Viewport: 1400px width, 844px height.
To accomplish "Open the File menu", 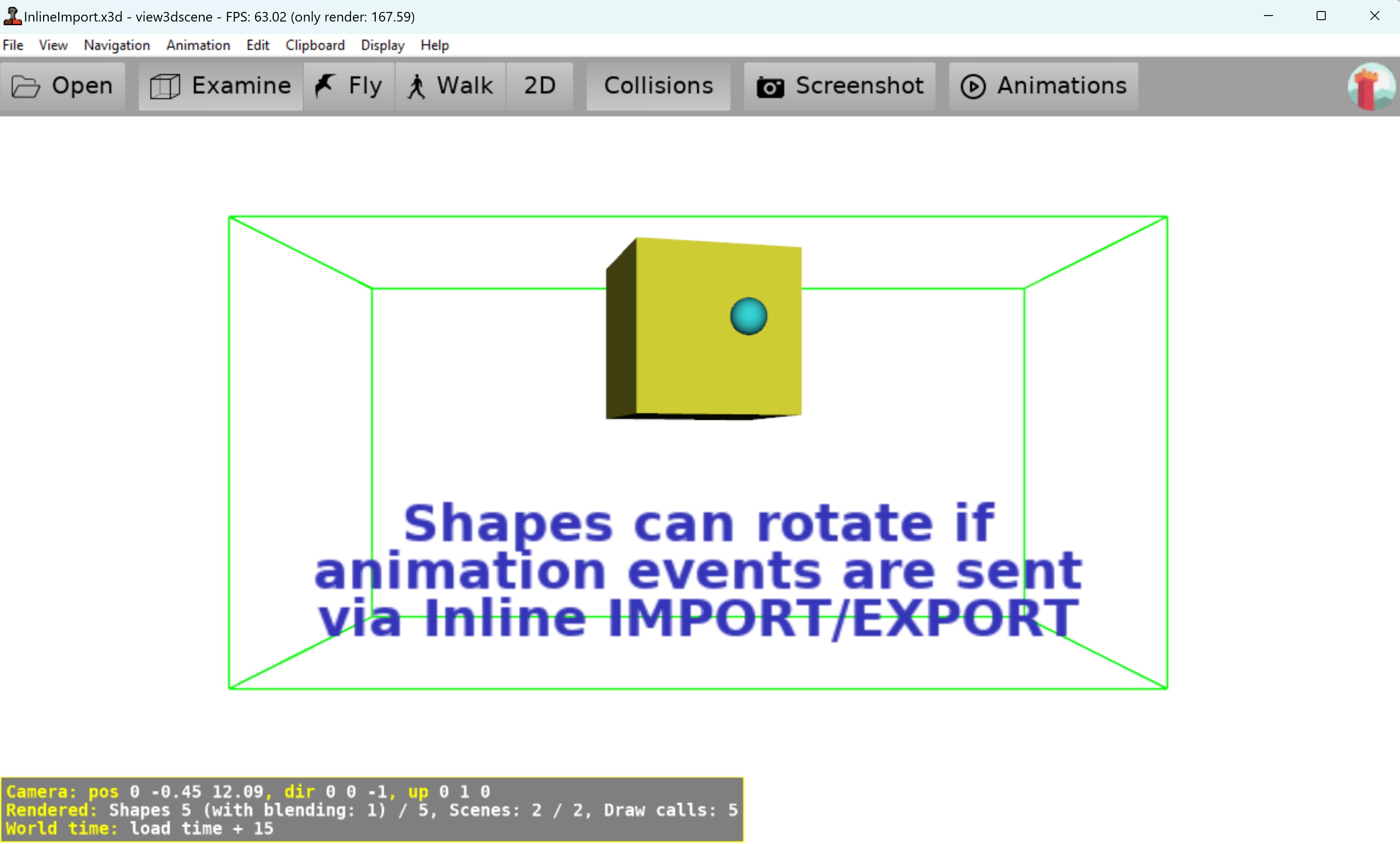I will click(x=13, y=45).
